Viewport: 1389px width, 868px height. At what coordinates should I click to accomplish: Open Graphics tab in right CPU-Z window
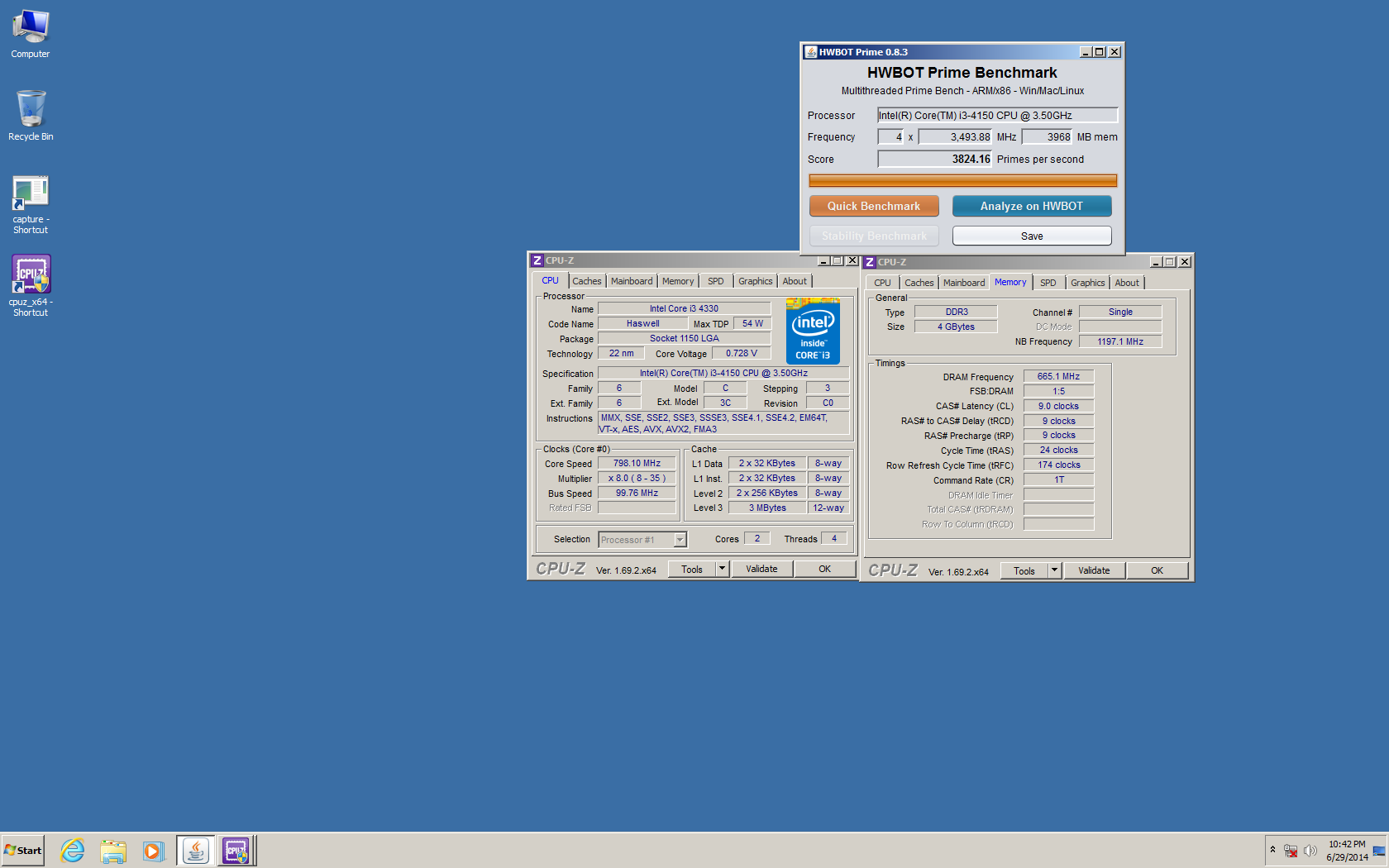(x=1088, y=283)
